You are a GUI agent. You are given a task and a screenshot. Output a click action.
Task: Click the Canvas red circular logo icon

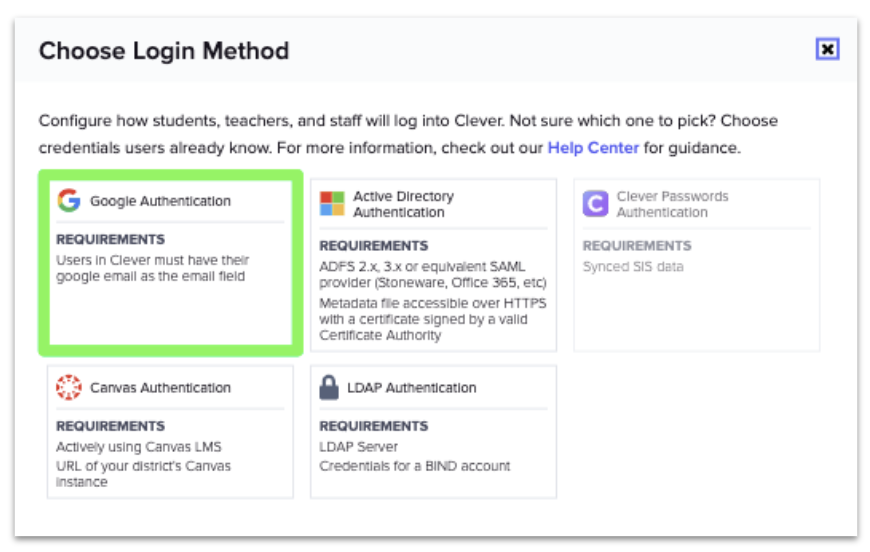pos(69,388)
